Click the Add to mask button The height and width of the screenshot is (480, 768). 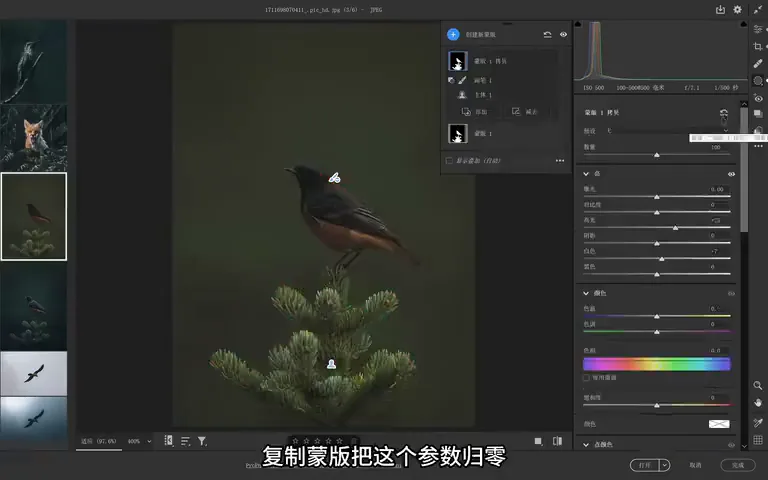474,112
